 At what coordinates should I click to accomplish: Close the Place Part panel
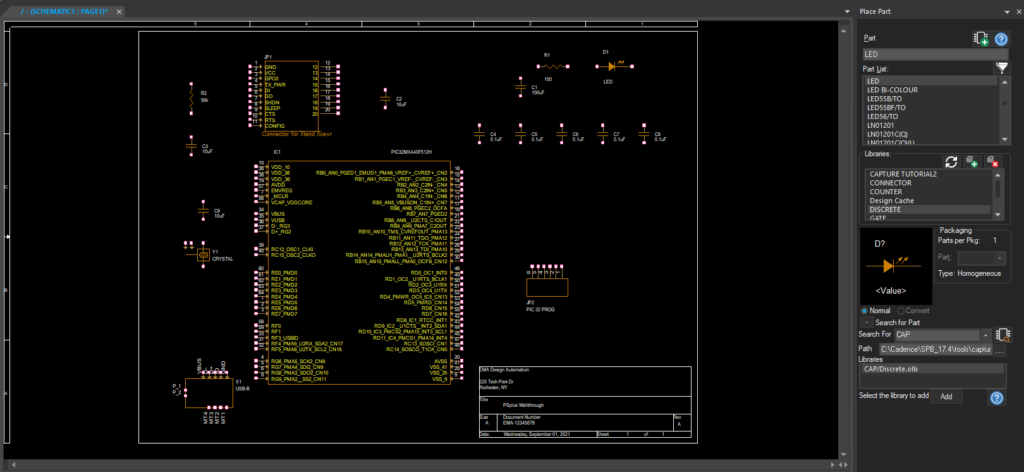[1017, 12]
